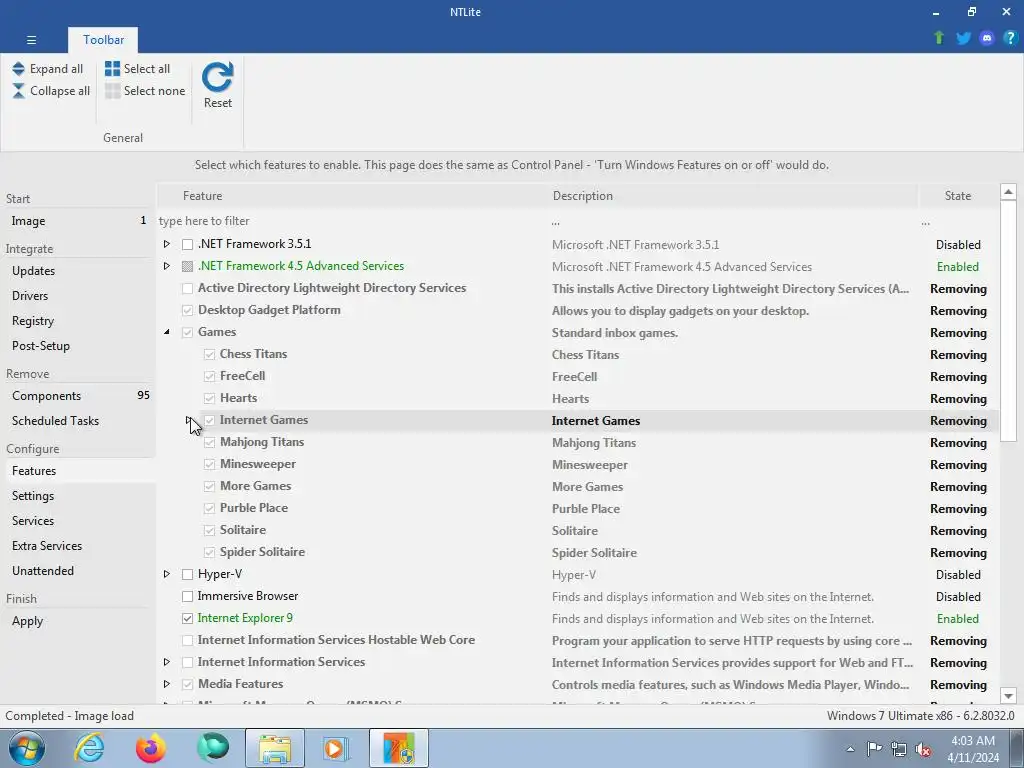Viewport: 1024px width, 768px height.
Task: Click the blue help question icon
Action: click(x=1010, y=38)
